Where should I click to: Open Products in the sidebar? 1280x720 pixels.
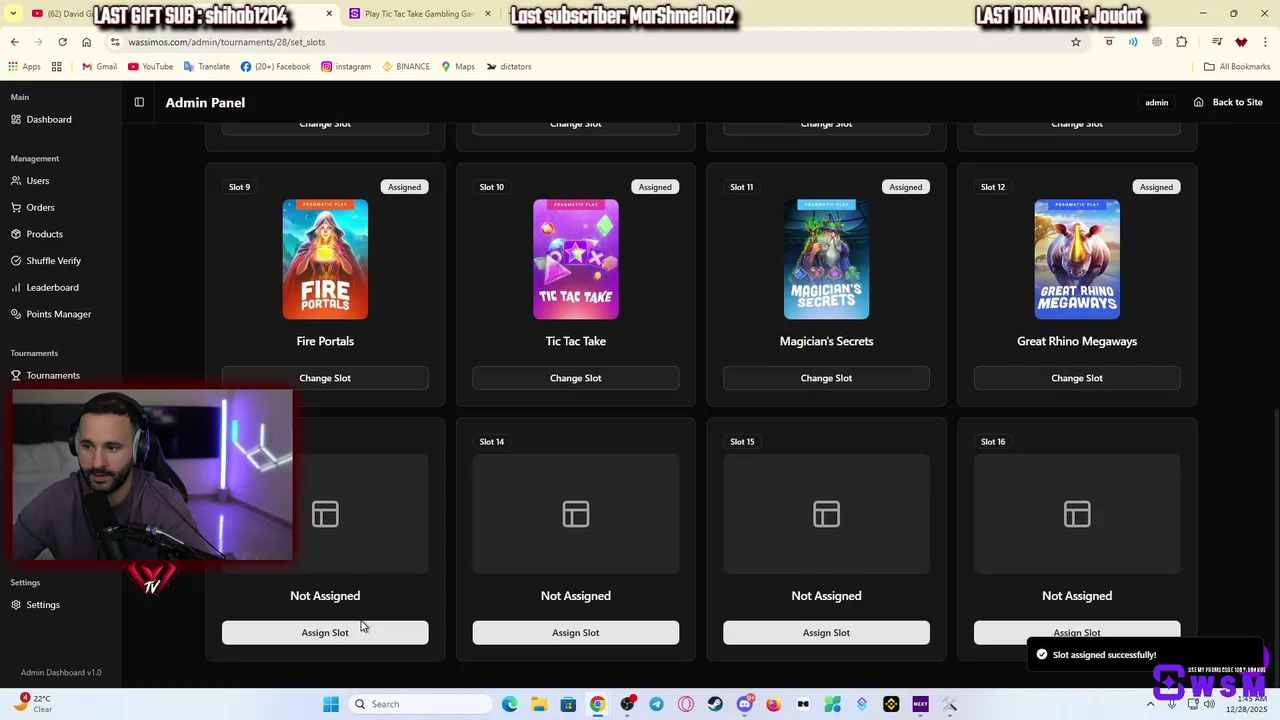36,234
